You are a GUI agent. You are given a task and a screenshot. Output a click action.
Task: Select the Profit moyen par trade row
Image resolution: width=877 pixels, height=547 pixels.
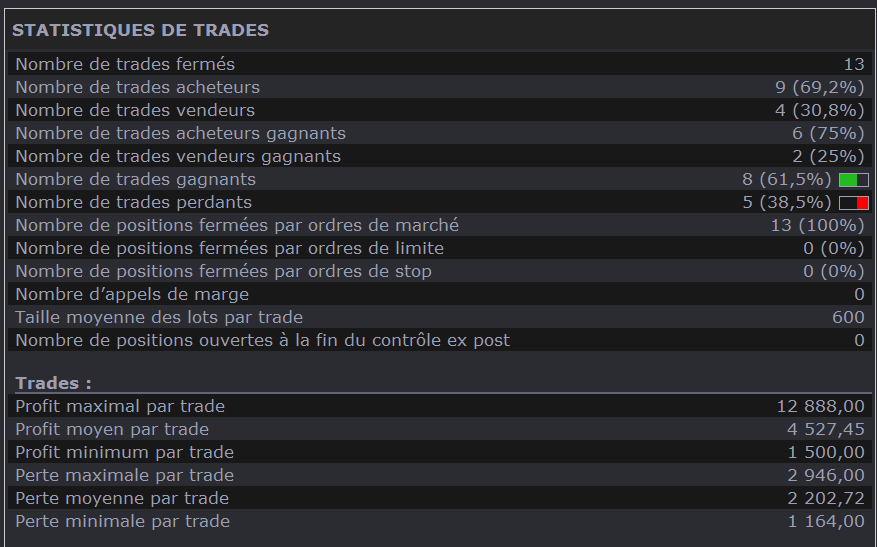click(x=112, y=429)
